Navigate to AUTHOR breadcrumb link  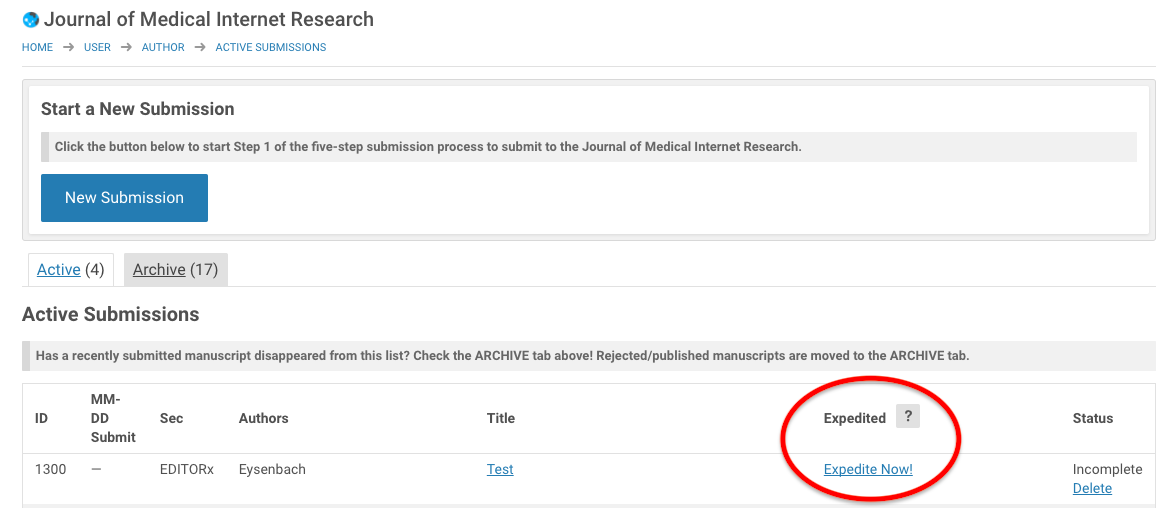click(x=163, y=47)
